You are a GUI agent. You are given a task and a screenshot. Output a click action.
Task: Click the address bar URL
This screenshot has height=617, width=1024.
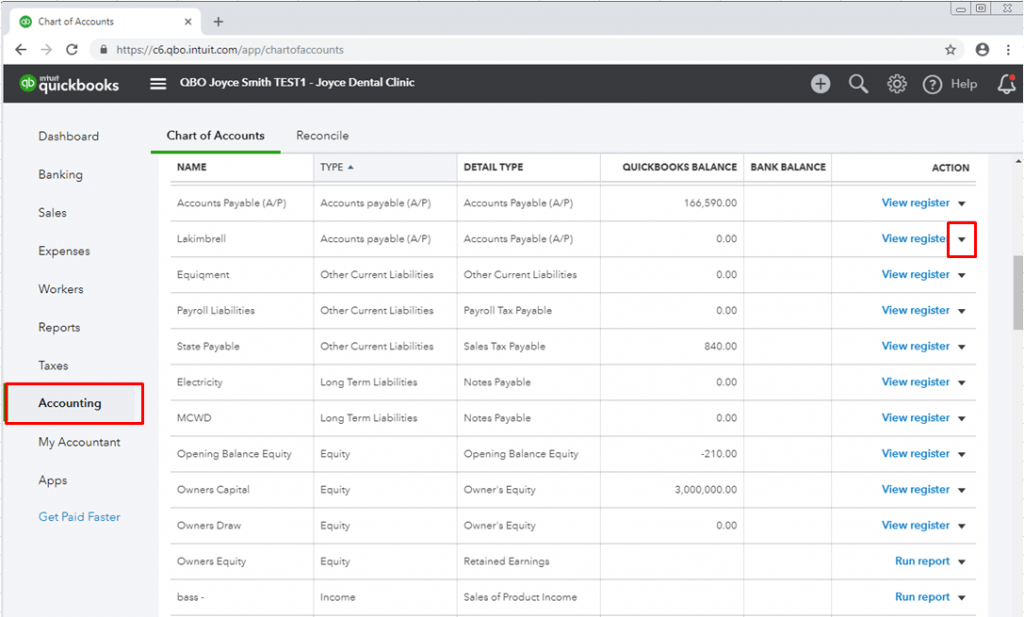(x=230, y=50)
